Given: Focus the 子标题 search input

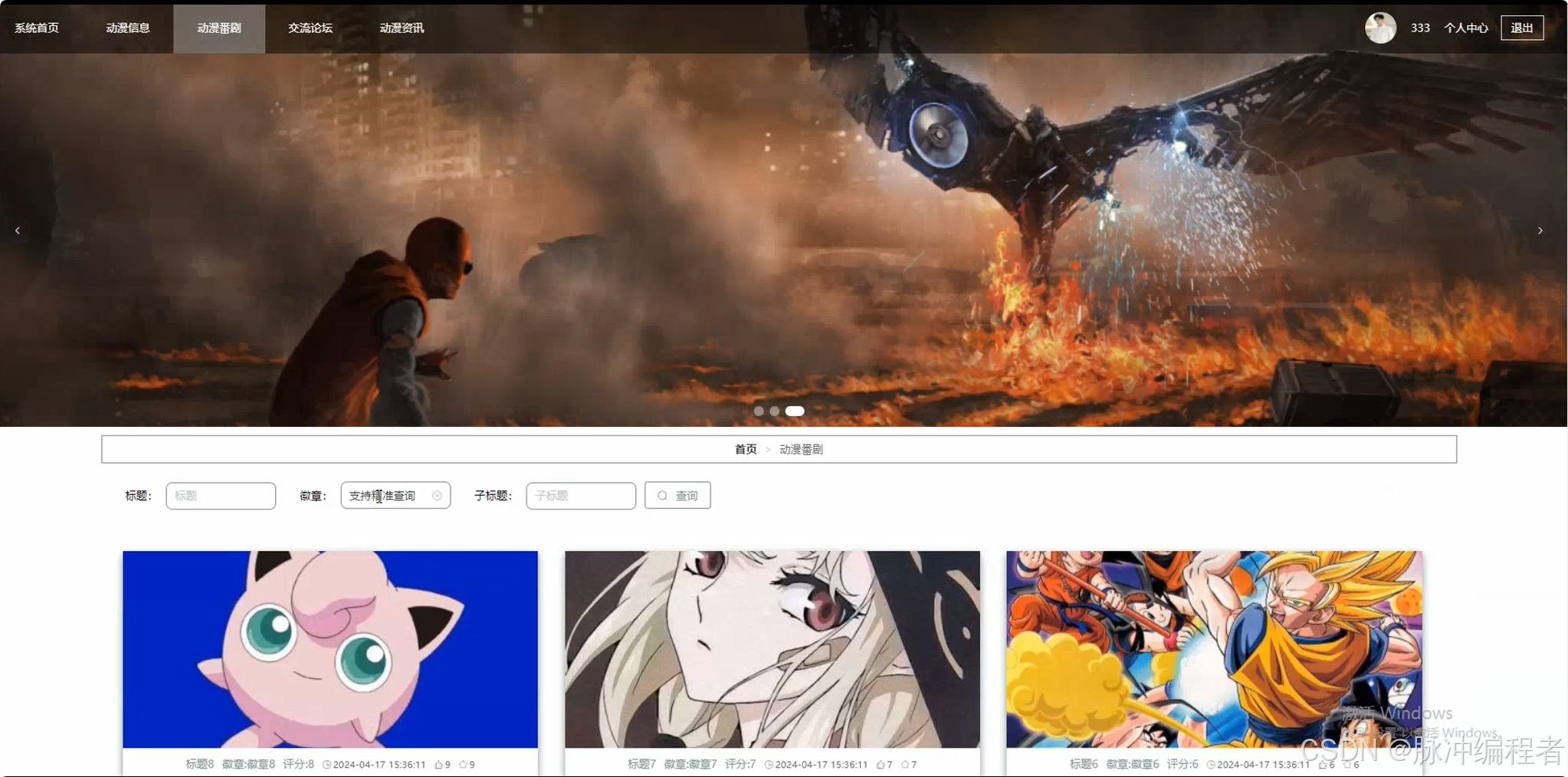Looking at the screenshot, I should [x=581, y=496].
